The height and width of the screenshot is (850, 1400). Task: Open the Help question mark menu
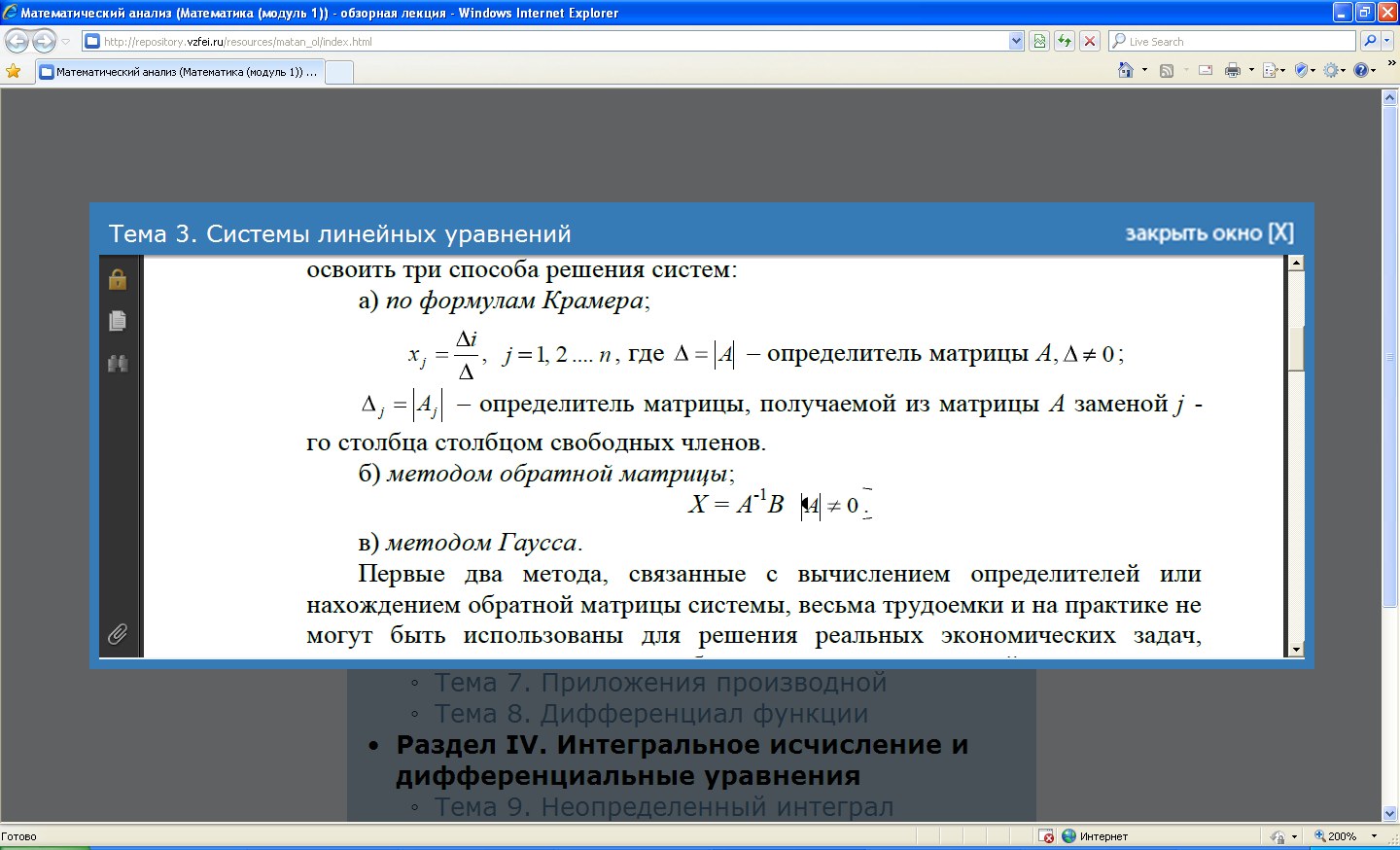(1365, 70)
